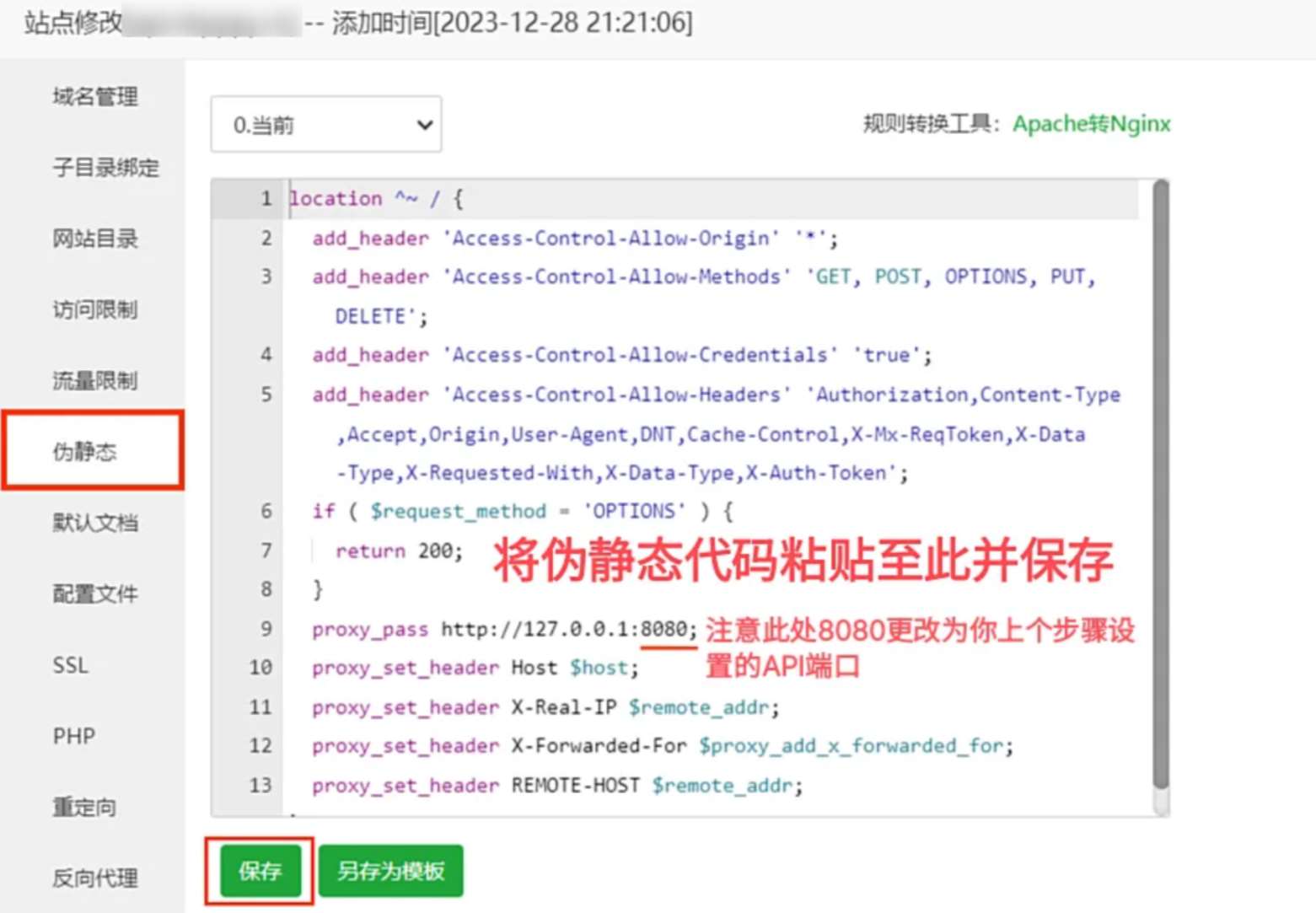Open 配置文件 sidebar item
Image resolution: width=1316 pixels, height=913 pixels.
pos(94,593)
